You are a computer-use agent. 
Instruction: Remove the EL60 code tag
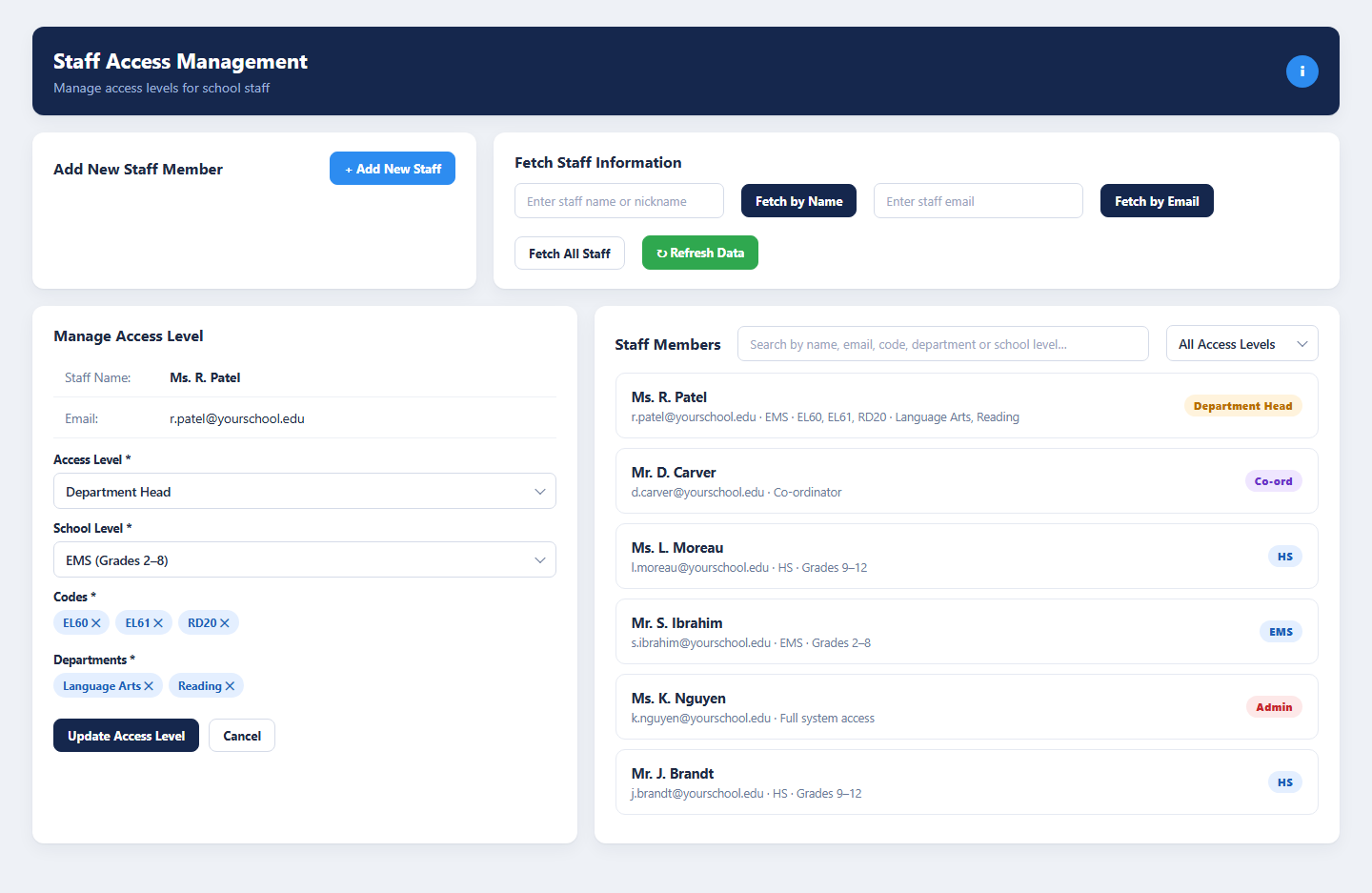(96, 623)
